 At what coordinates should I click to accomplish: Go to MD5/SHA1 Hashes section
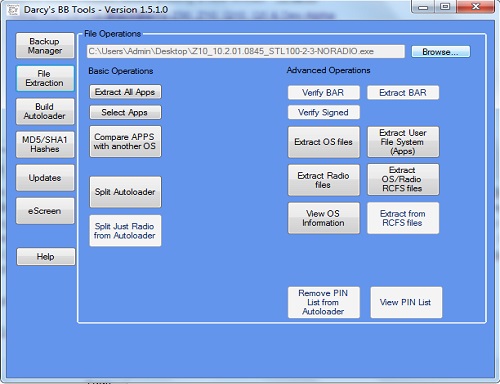click(x=45, y=144)
